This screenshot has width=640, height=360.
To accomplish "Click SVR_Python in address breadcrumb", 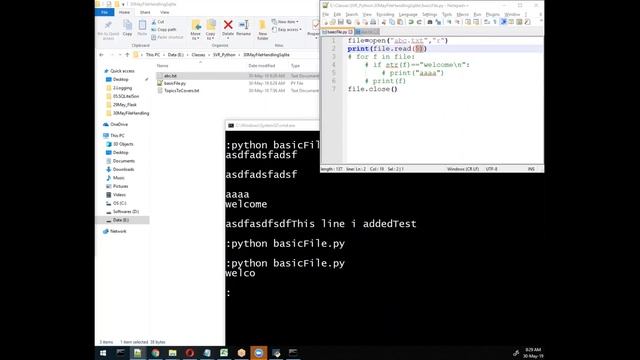I will 224,55.
